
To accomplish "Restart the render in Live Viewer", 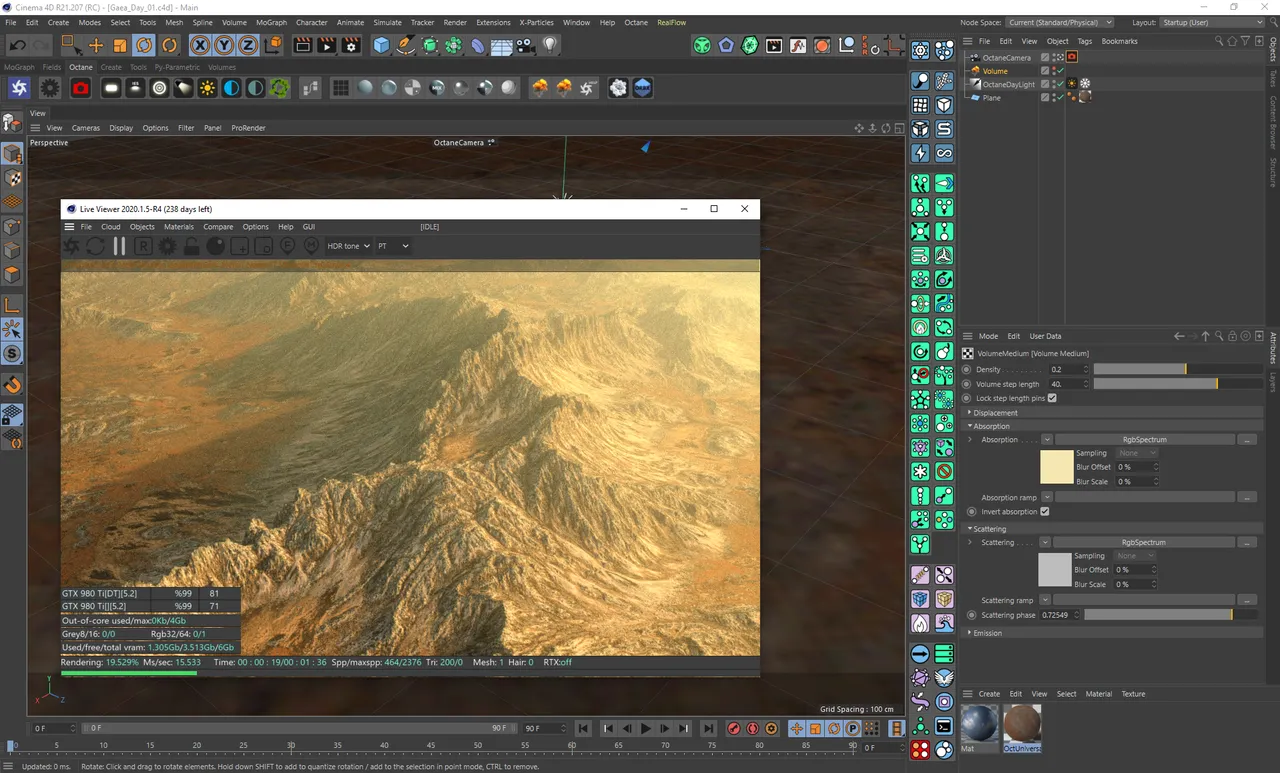I will pyautogui.click(x=95, y=246).
